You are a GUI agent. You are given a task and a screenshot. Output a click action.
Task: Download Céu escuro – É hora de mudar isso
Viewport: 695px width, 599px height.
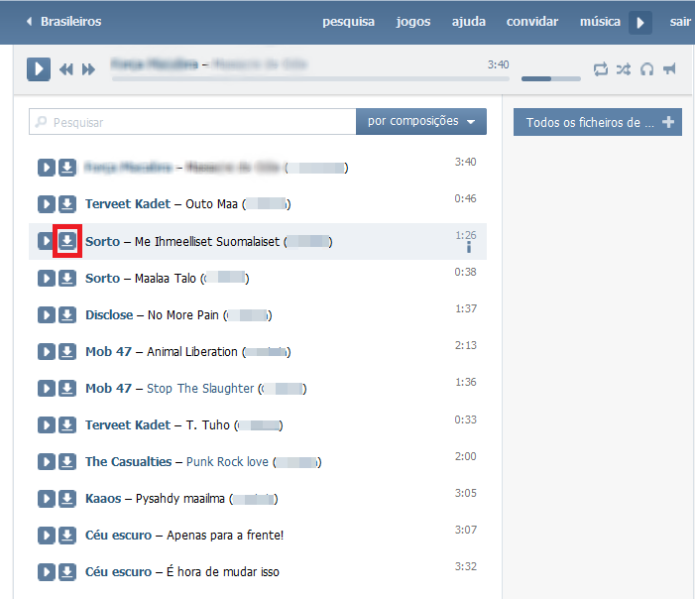[67, 572]
